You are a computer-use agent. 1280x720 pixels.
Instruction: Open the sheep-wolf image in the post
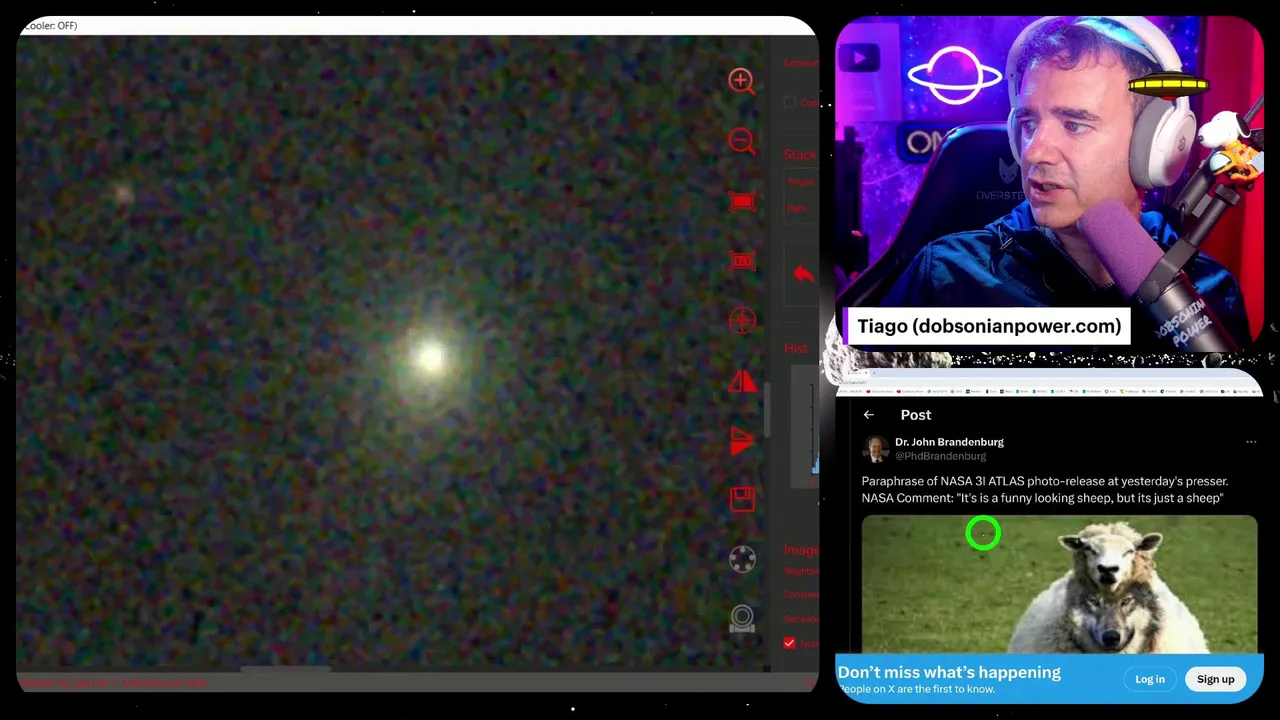click(x=1059, y=584)
